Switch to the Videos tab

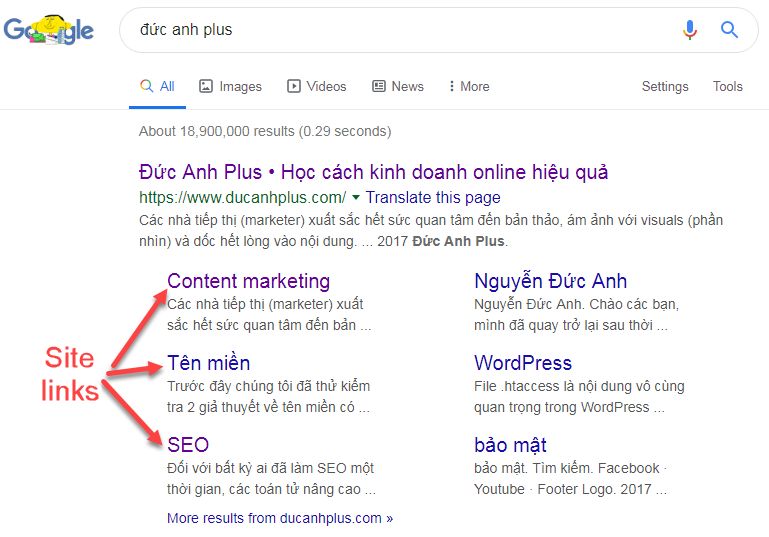pyautogui.click(x=317, y=86)
